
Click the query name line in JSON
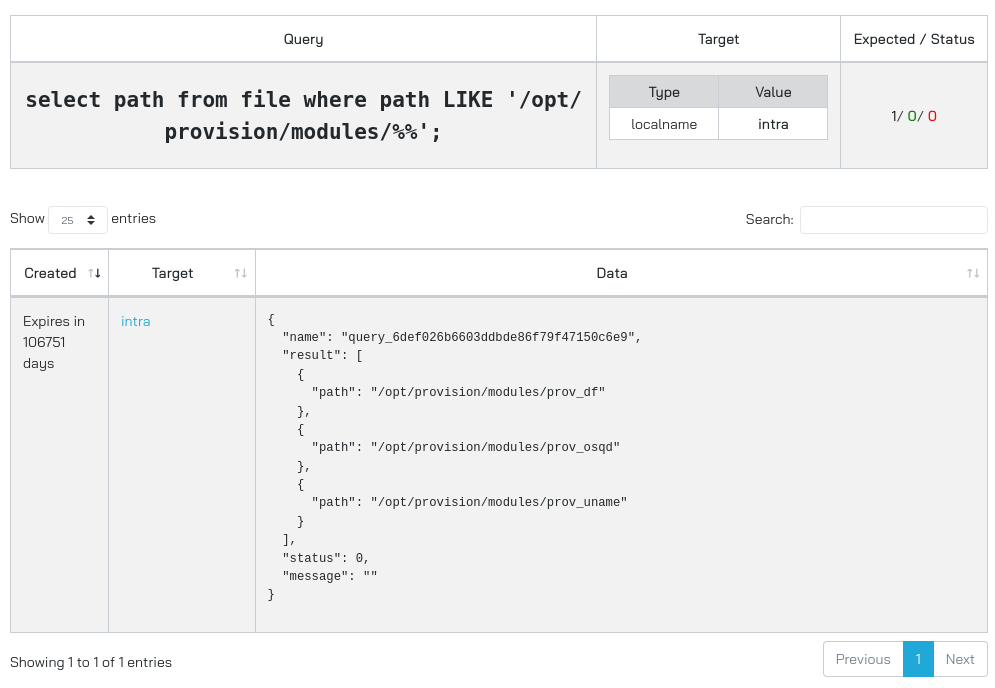[462, 337]
